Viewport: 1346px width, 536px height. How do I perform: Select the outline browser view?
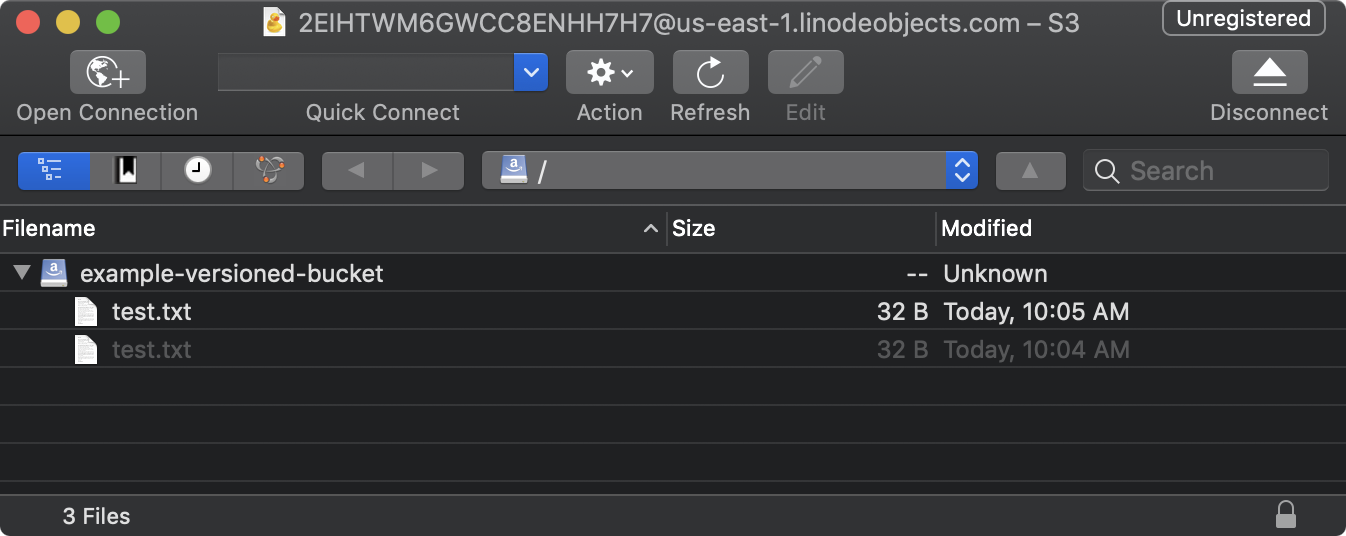(54, 171)
